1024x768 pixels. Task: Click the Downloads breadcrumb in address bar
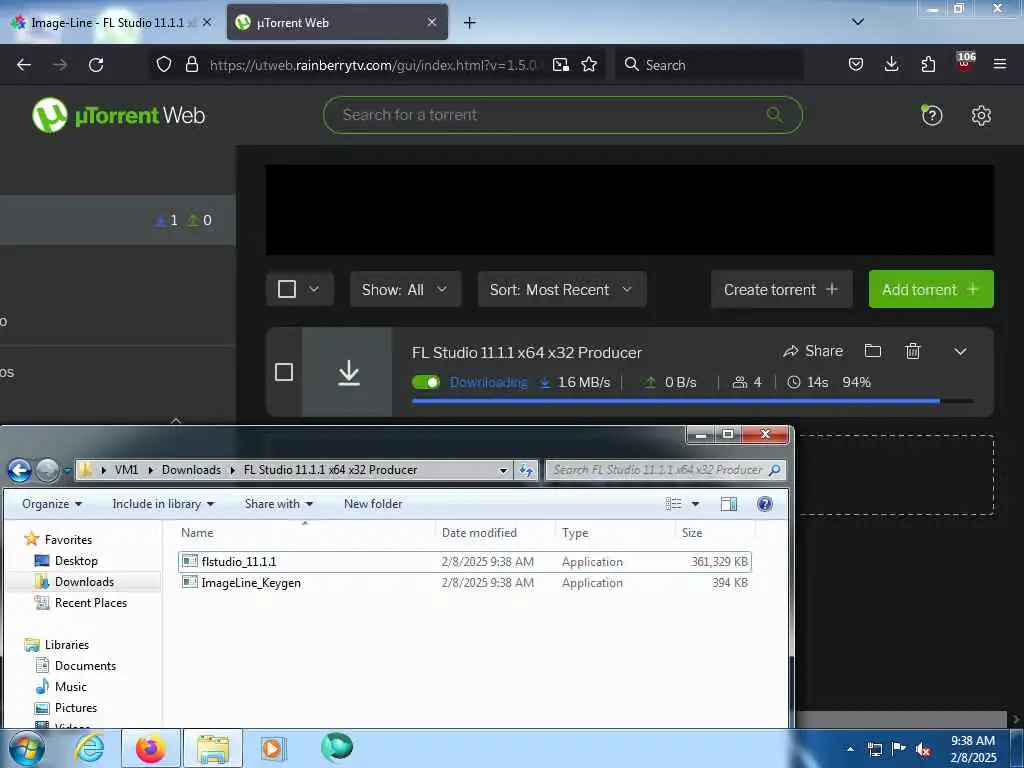[x=191, y=470]
